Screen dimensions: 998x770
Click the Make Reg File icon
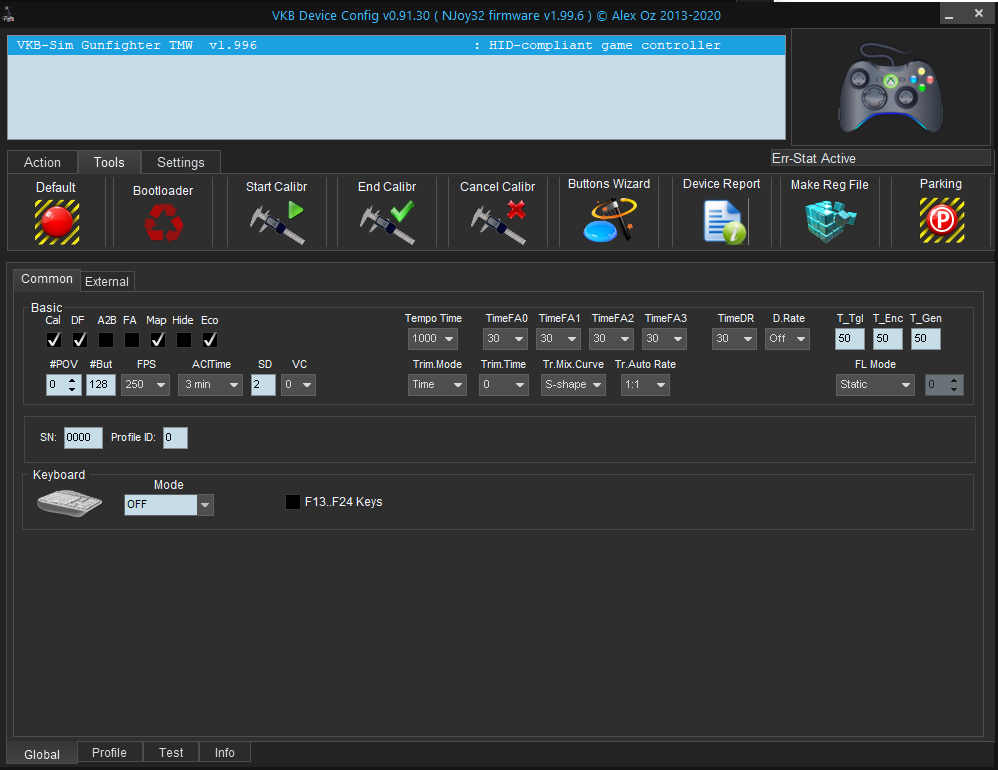(x=830, y=220)
